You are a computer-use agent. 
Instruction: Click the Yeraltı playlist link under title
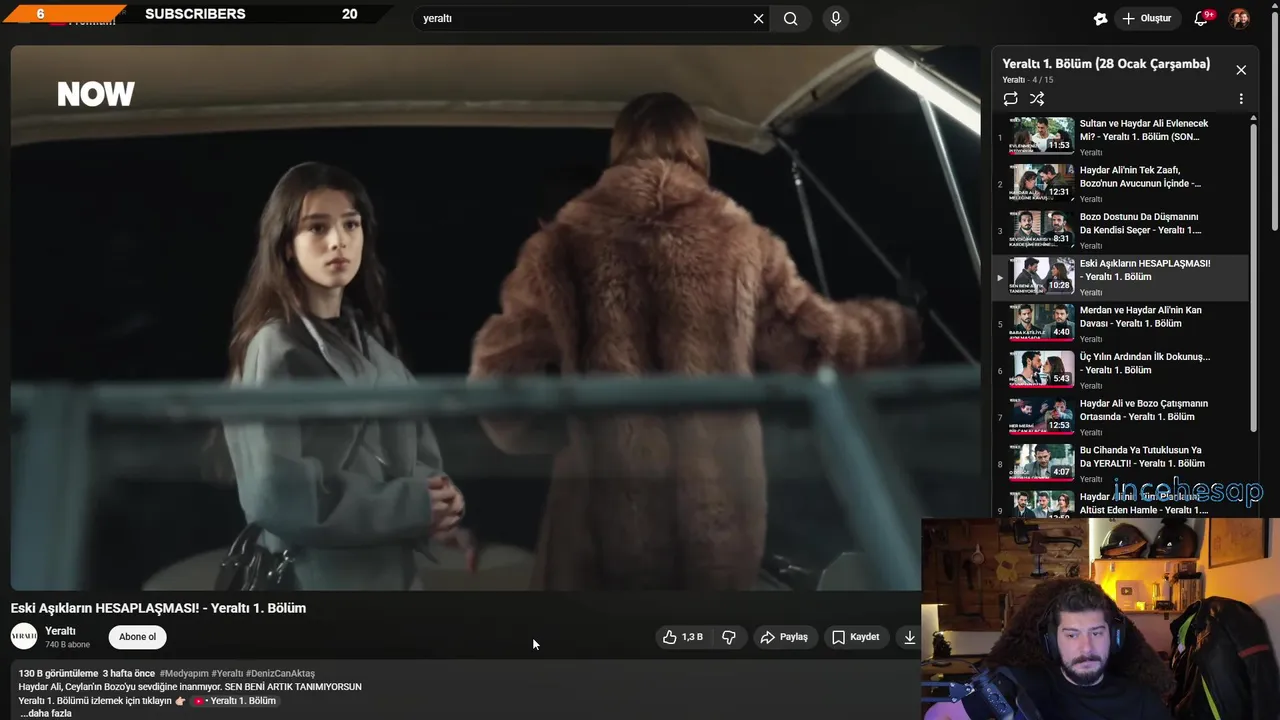tap(1014, 80)
